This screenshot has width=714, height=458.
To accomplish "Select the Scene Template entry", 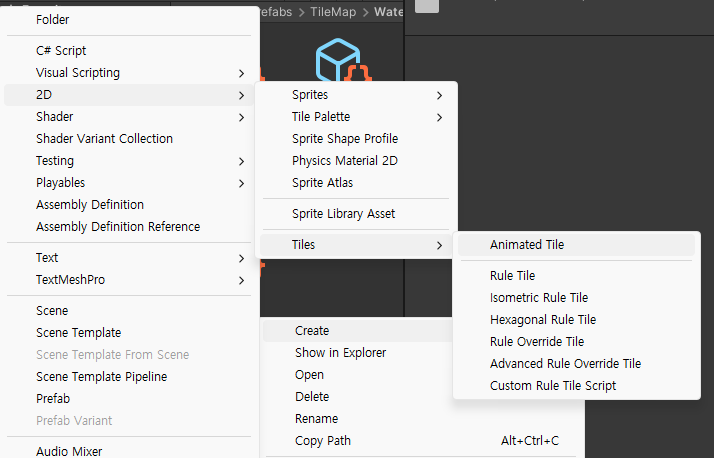I will click(x=129, y=332).
